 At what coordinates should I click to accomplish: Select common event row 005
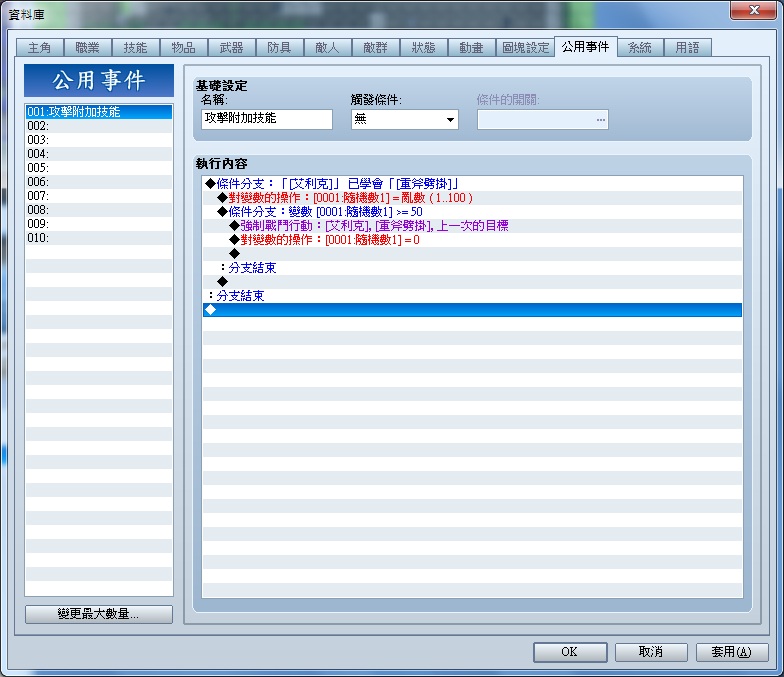[99, 168]
